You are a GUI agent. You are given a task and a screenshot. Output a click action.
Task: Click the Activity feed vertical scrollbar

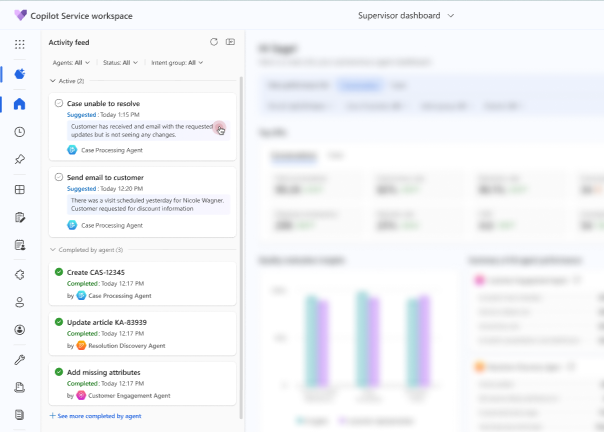click(x=242, y=247)
